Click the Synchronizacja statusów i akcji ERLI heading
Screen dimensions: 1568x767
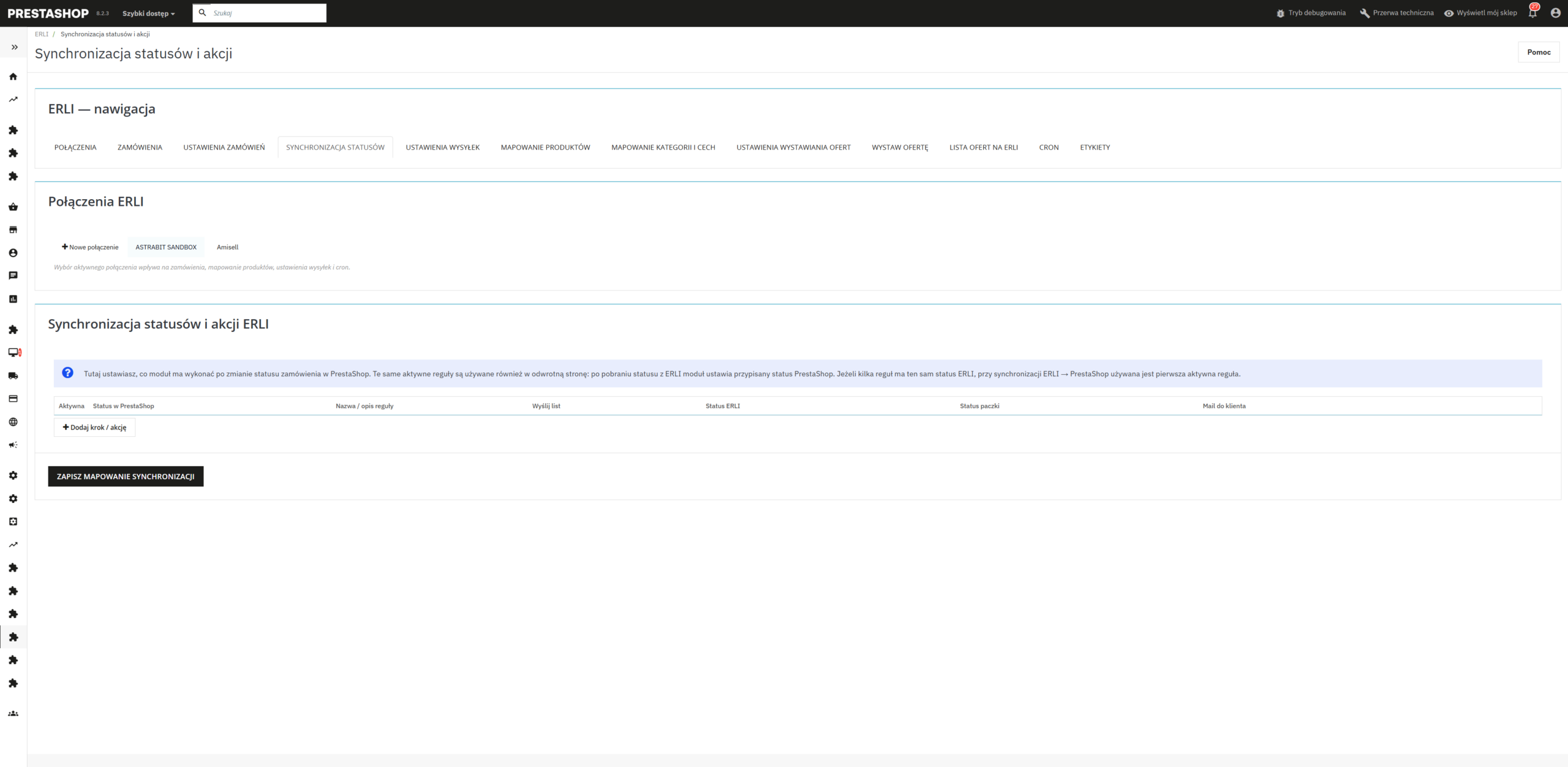(159, 324)
